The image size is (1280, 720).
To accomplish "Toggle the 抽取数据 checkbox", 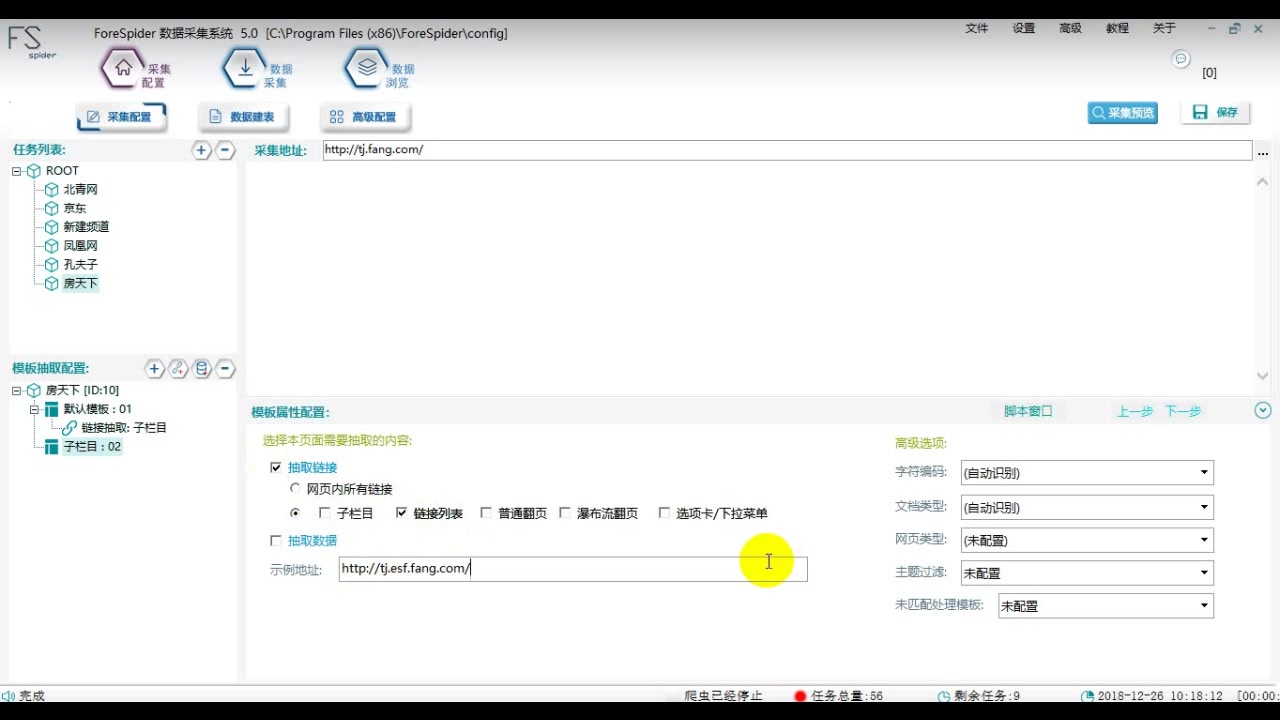I will 276,540.
